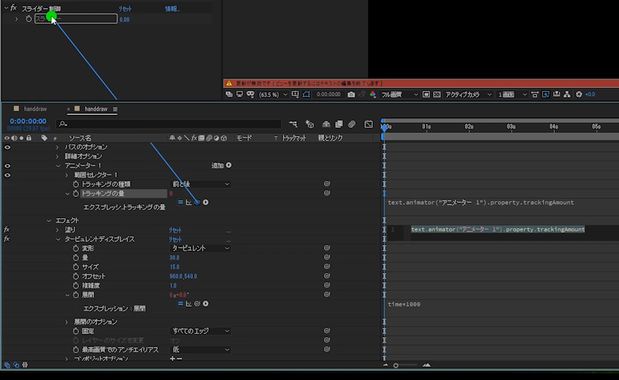This screenshot has height=380, width=619.
Task: Open the graph editor icon
Action: tap(368, 124)
